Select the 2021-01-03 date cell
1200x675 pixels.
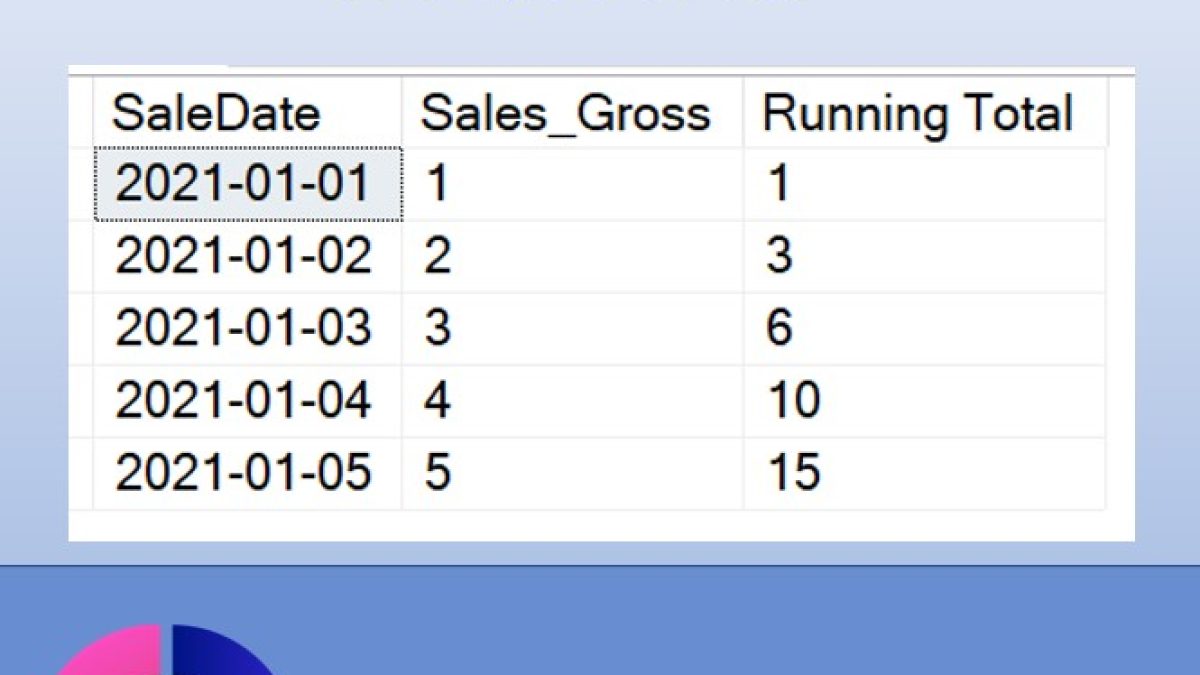click(x=247, y=329)
